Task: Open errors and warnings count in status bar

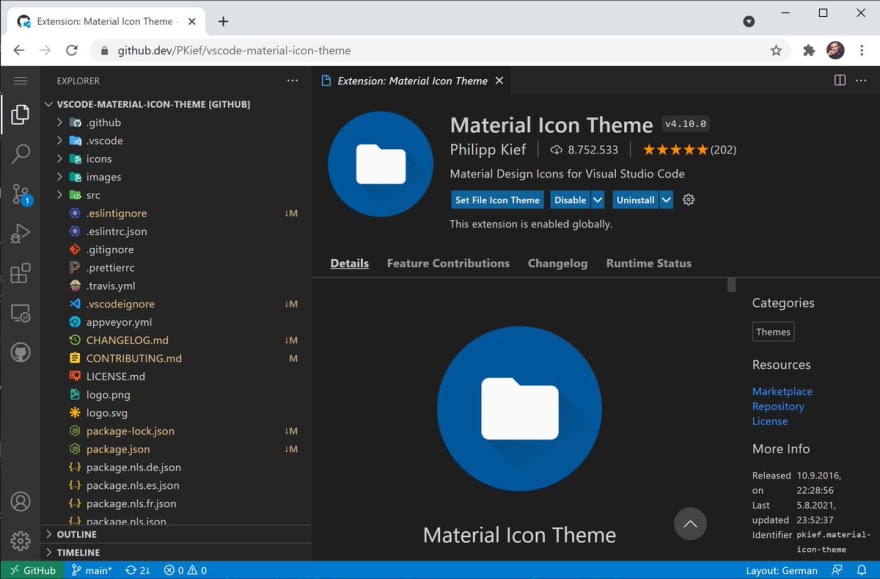Action: [x=185, y=570]
